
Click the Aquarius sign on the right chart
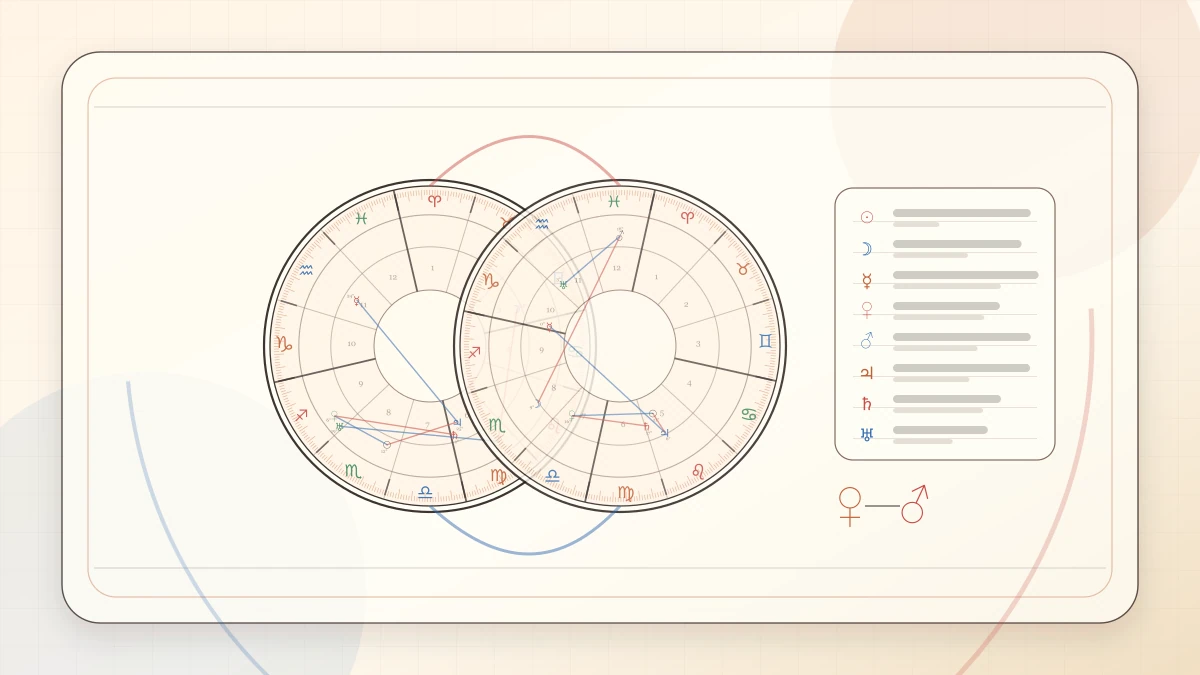pos(542,224)
